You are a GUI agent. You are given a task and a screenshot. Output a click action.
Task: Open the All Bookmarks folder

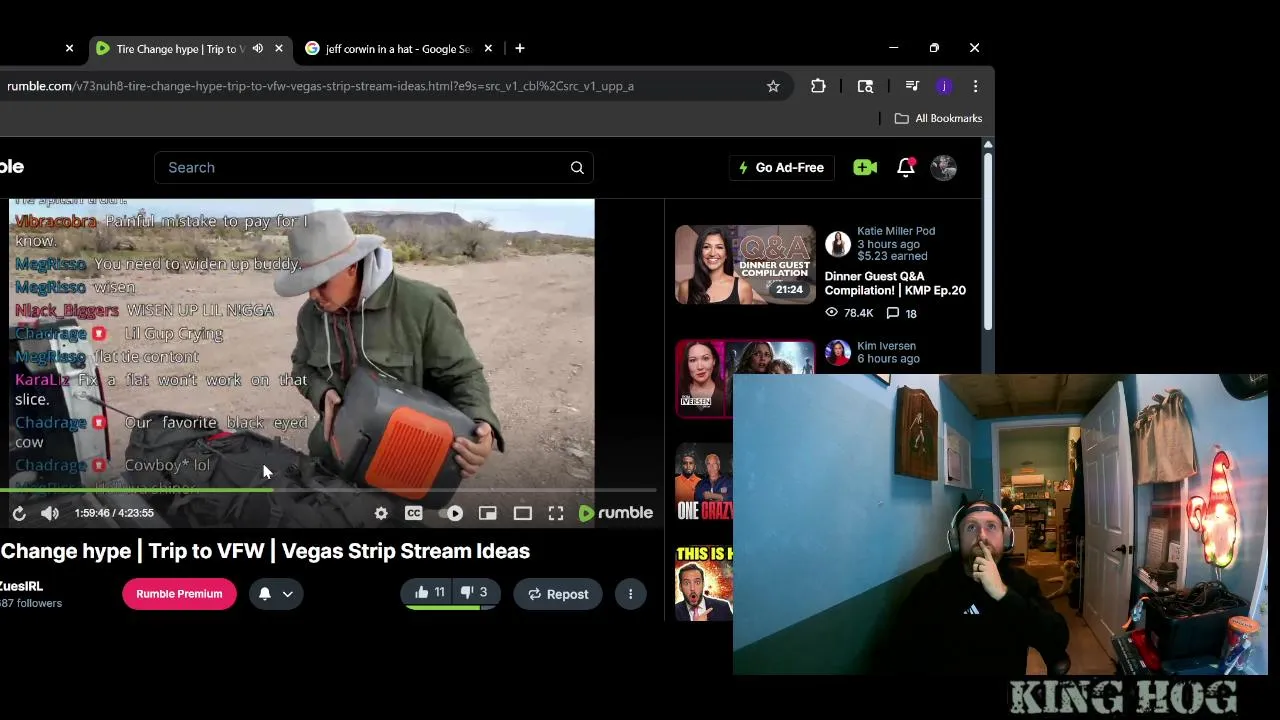click(x=938, y=118)
